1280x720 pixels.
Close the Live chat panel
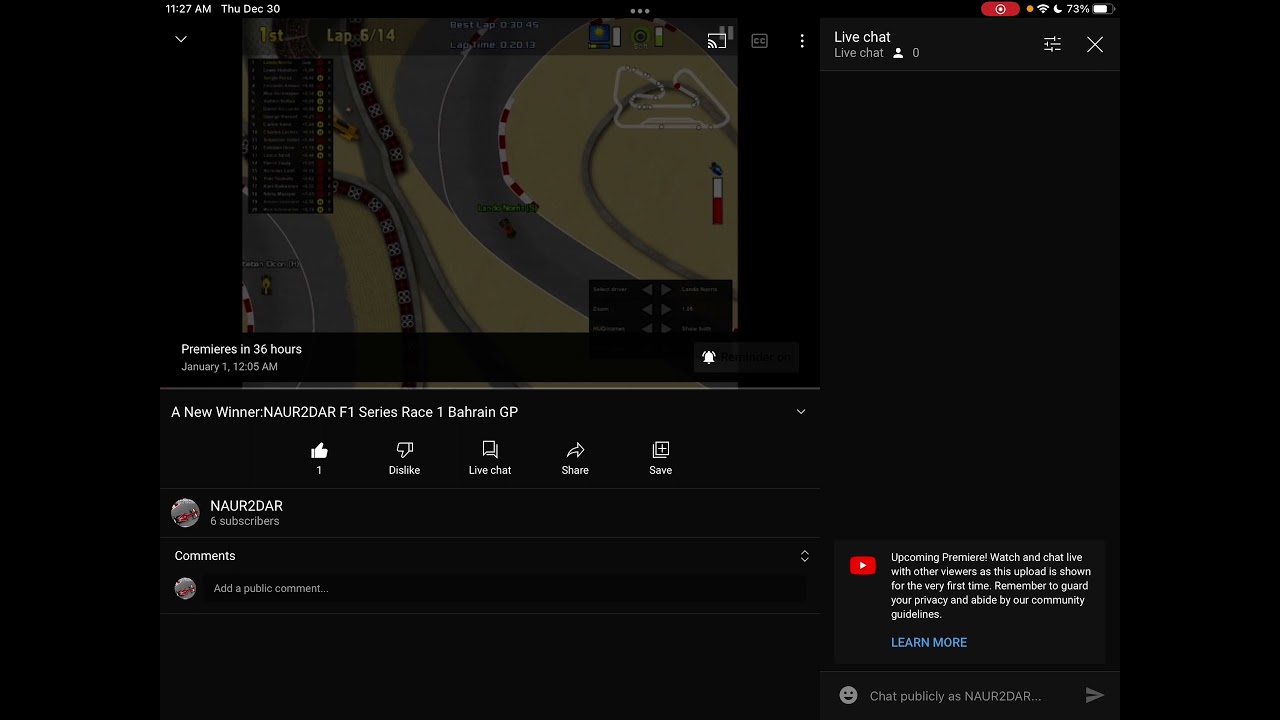pos(1095,44)
